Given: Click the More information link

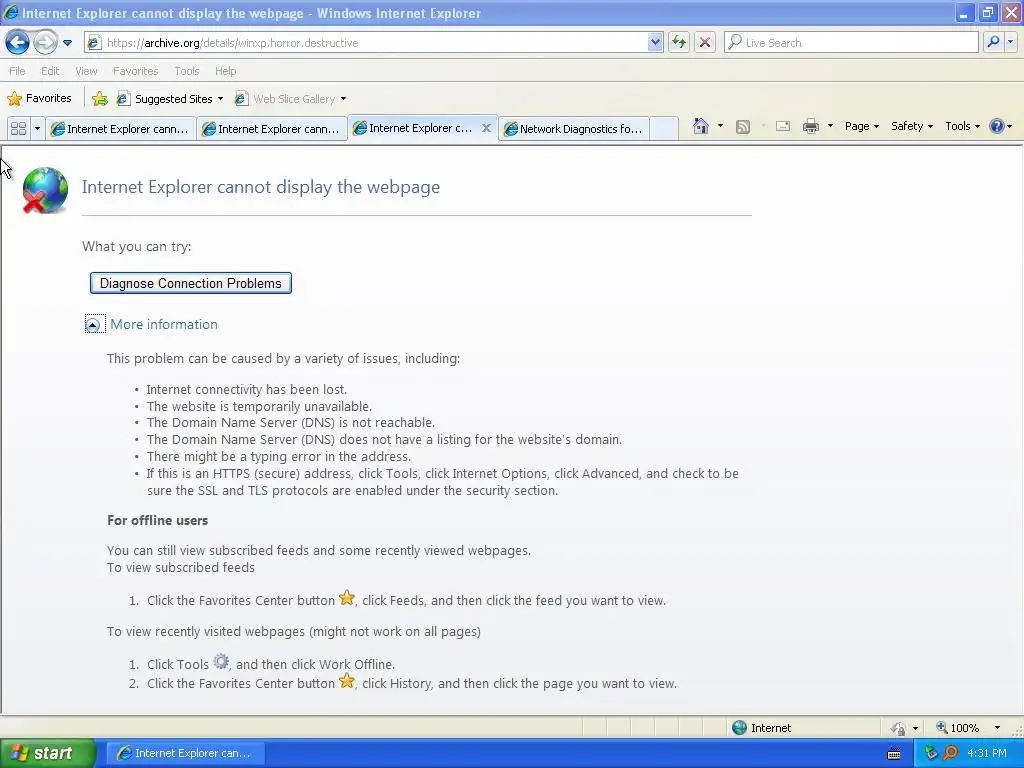Looking at the screenshot, I should [x=164, y=325].
